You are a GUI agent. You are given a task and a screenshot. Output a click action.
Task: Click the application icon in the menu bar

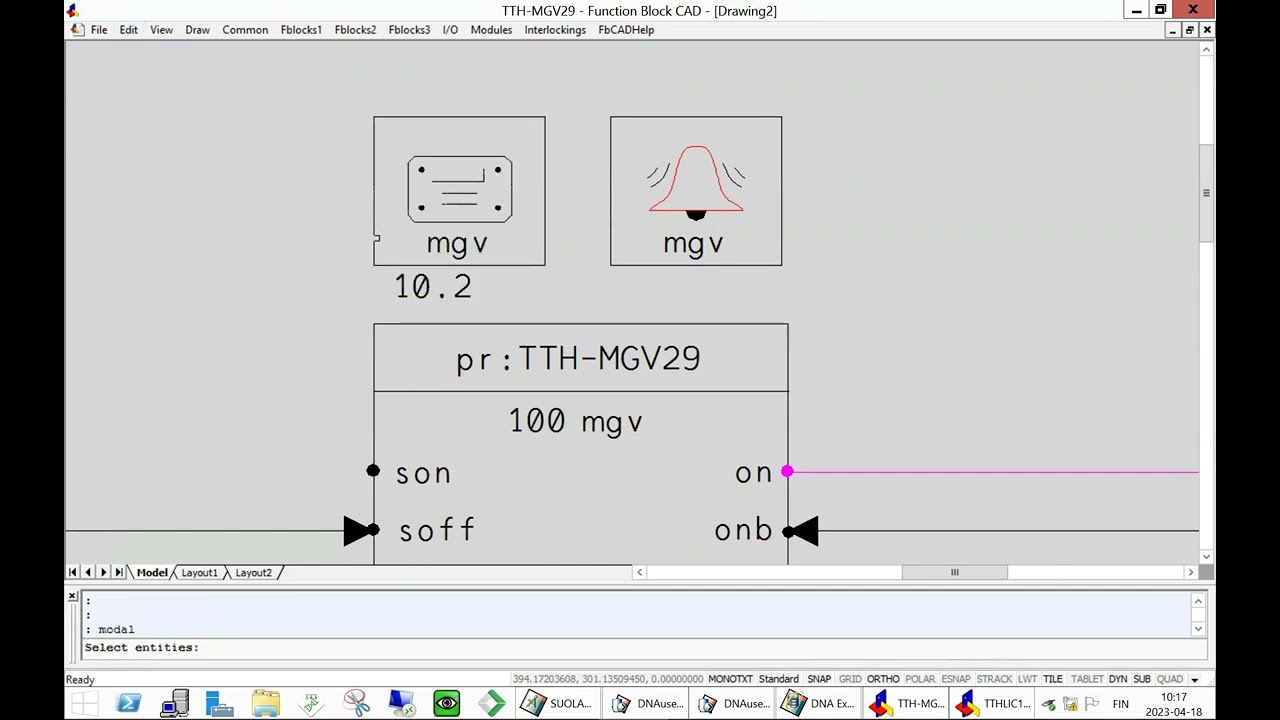click(77, 30)
